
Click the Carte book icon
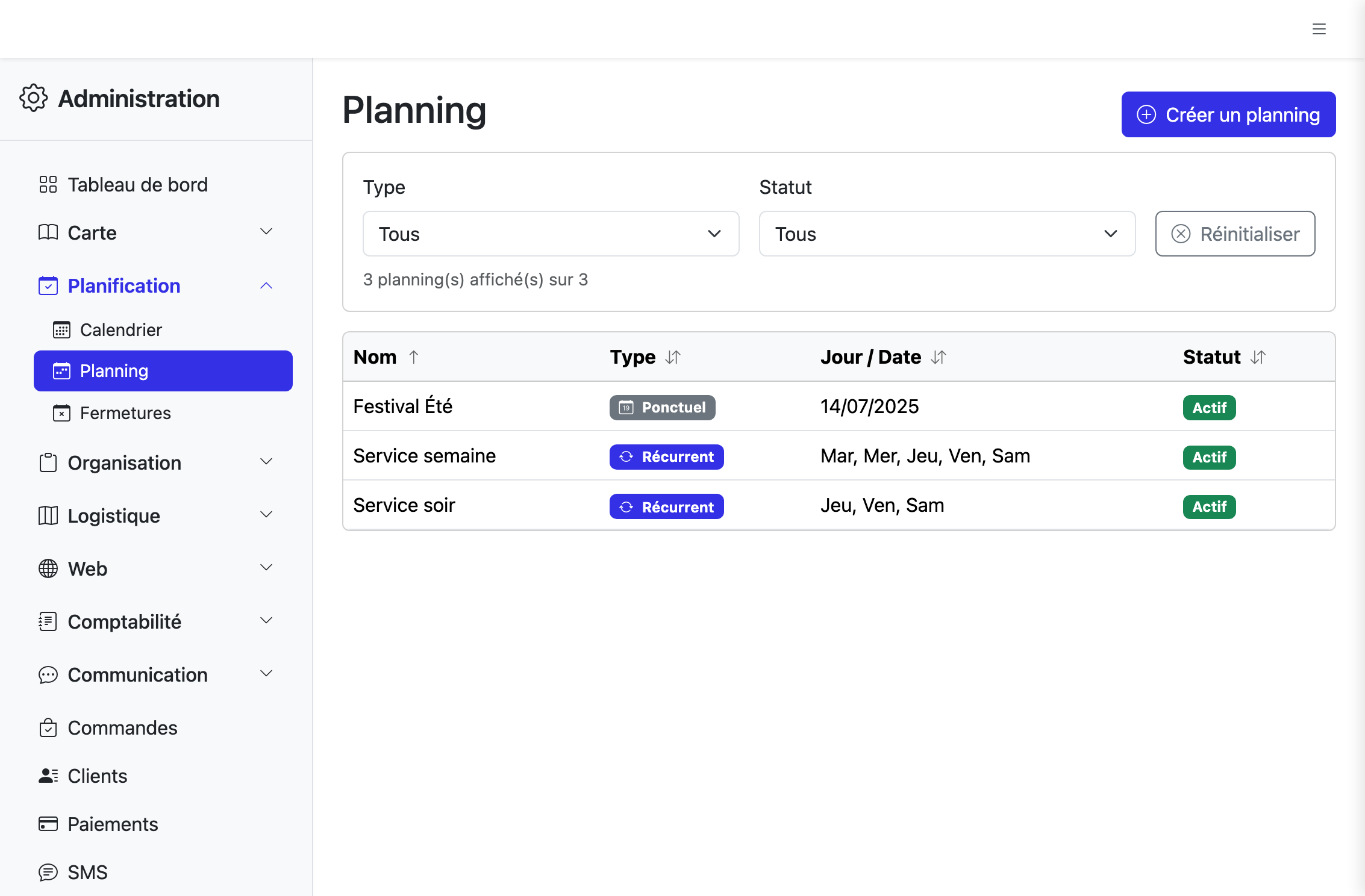(48, 232)
